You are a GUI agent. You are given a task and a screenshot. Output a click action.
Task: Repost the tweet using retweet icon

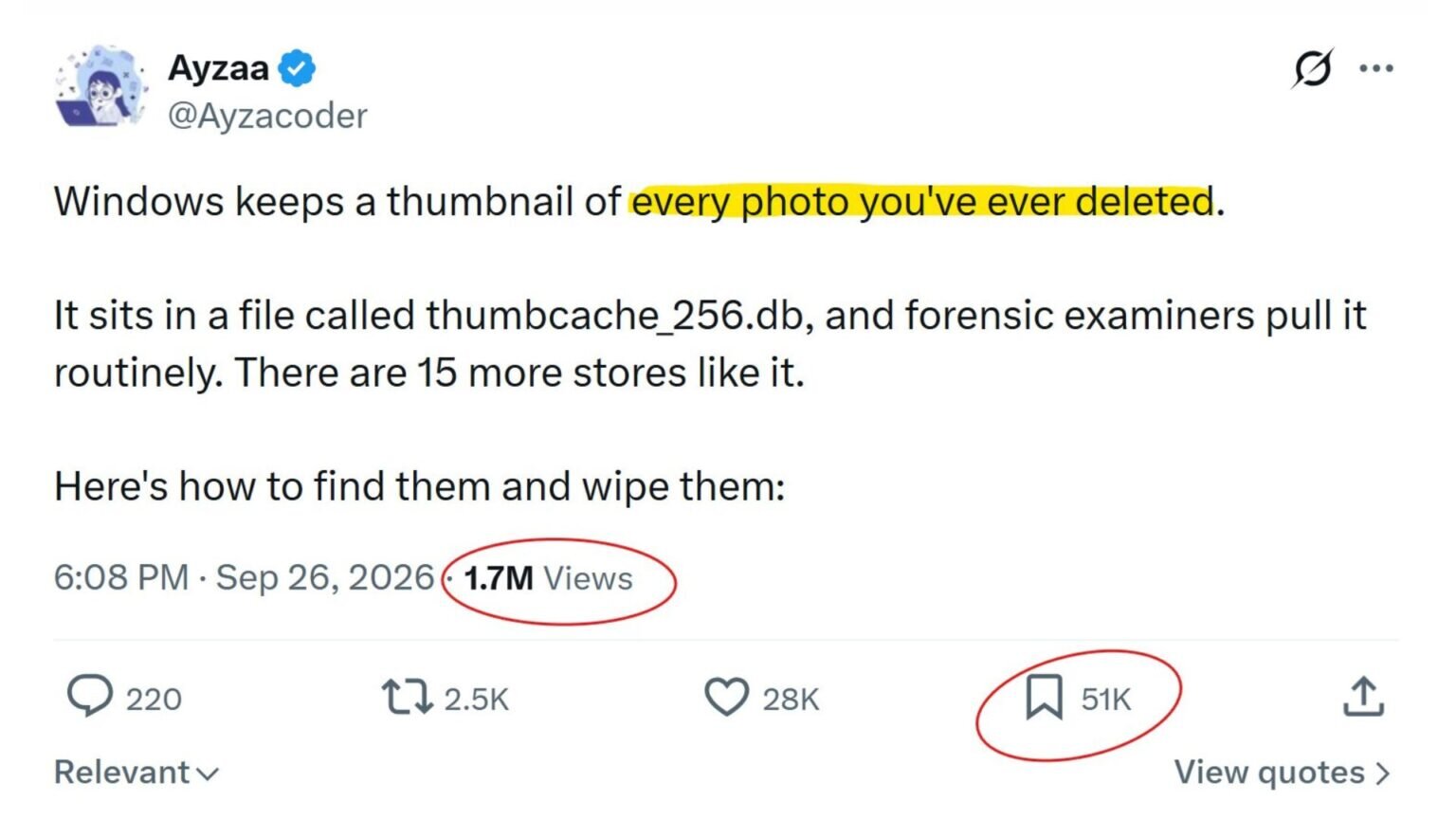[407, 698]
